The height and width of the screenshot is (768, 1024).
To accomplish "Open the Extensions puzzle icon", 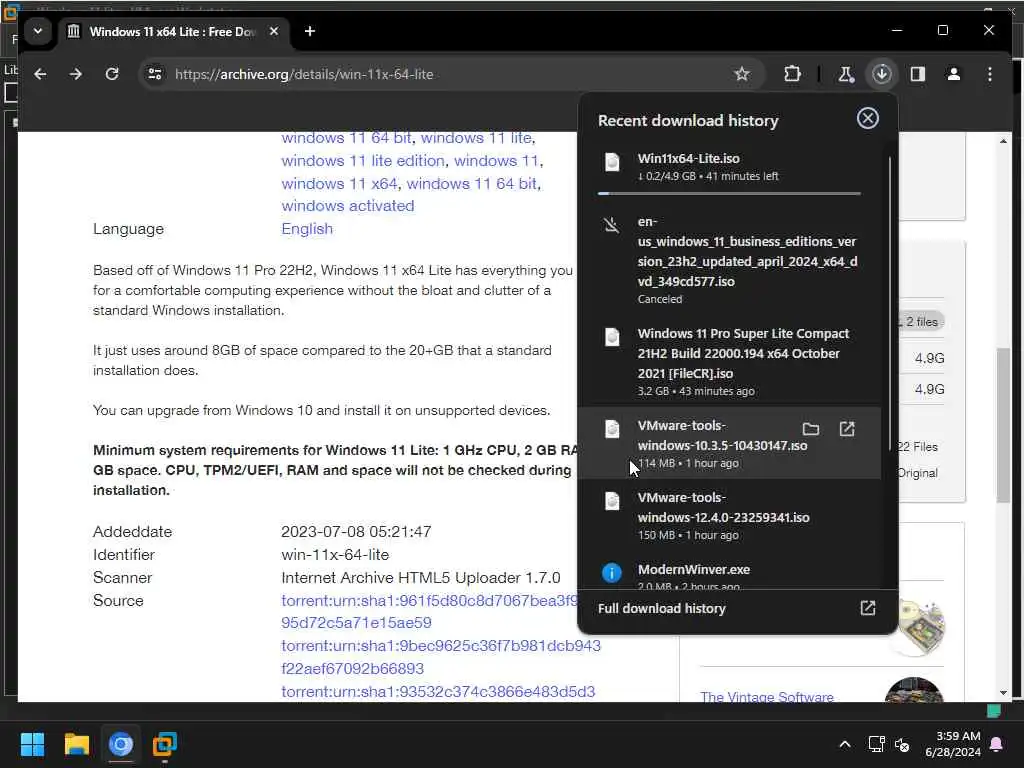I will pos(792,74).
